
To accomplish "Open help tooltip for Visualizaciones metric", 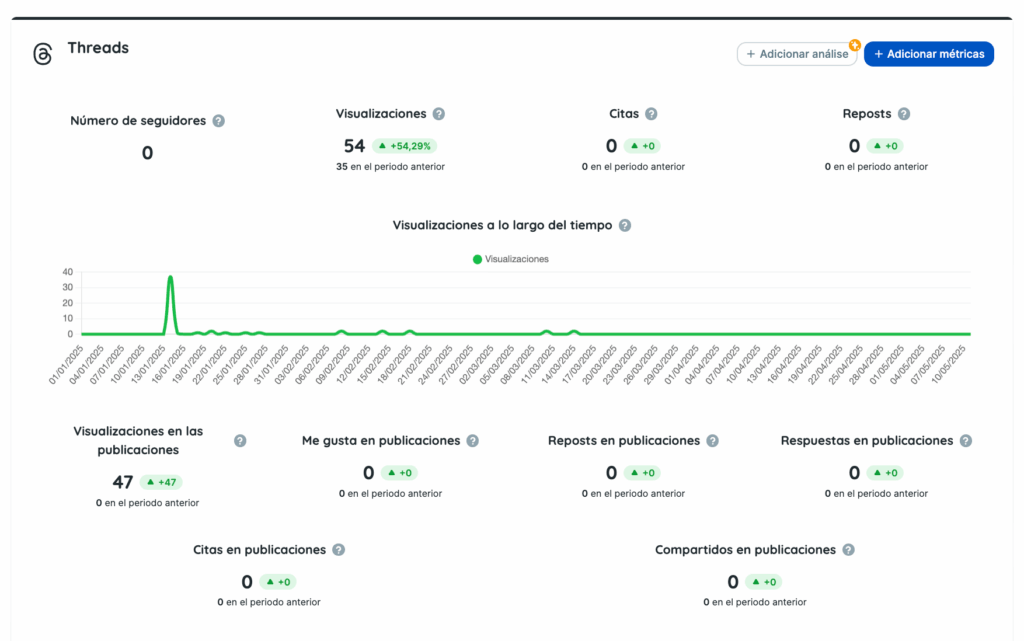I will 439,114.
